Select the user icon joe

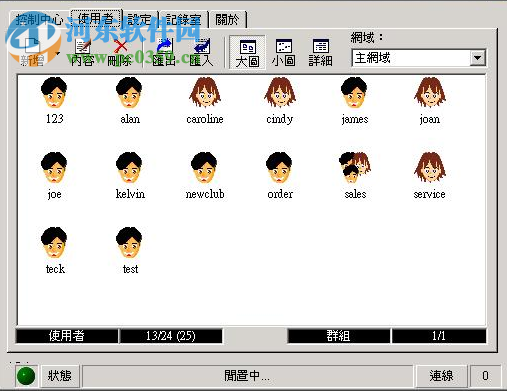coord(54,168)
